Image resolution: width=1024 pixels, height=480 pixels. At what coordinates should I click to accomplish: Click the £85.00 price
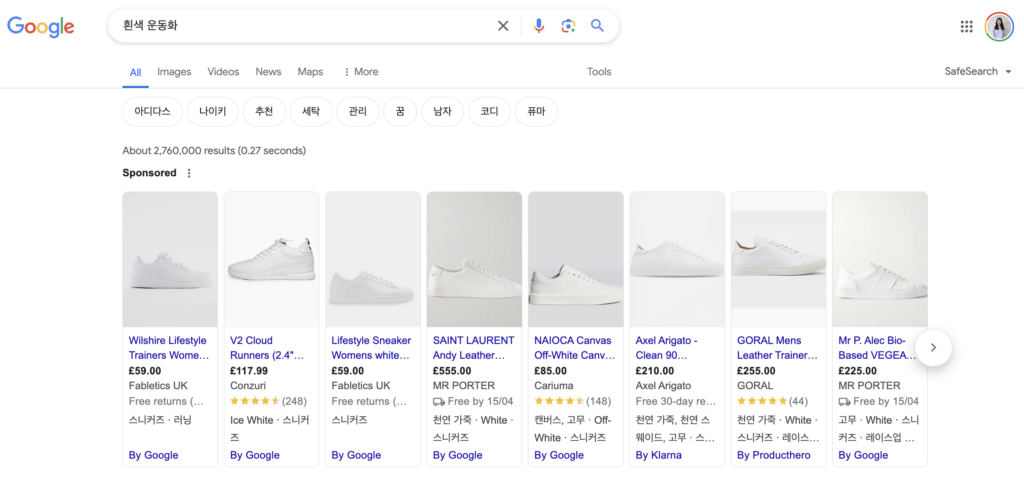pyautogui.click(x=551, y=371)
